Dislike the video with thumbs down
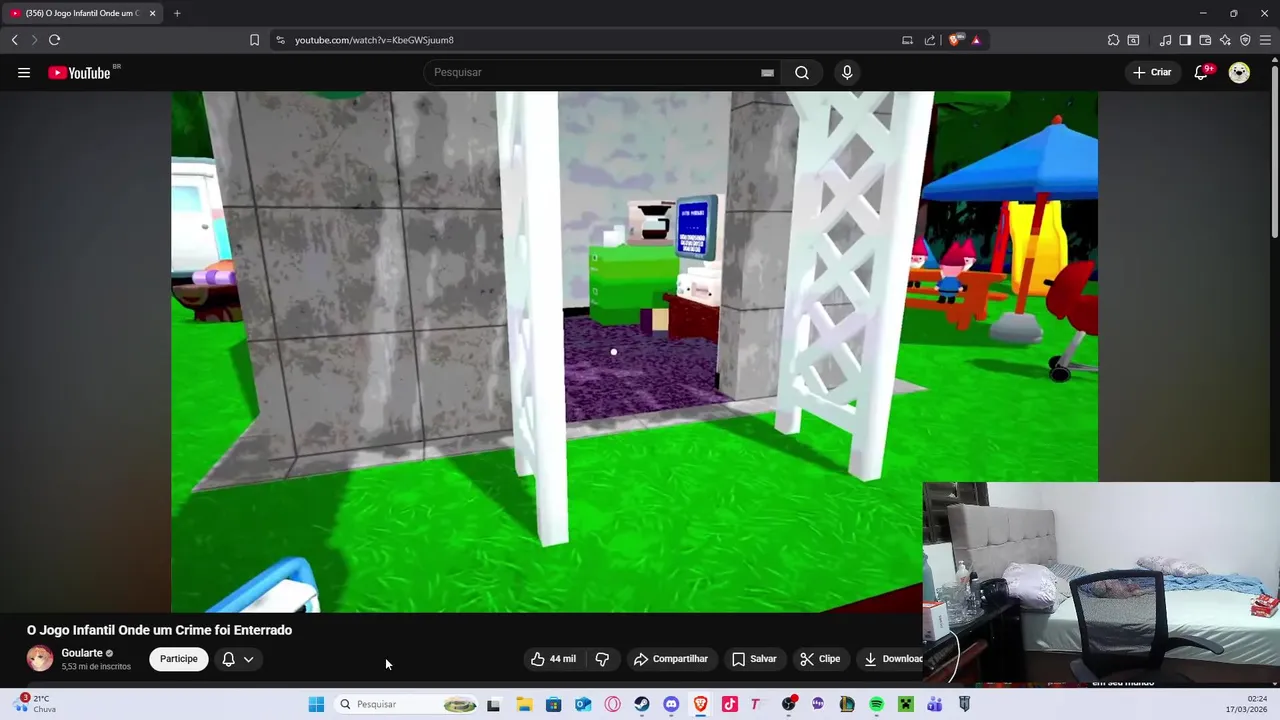Viewport: 1280px width, 720px height. [x=602, y=659]
